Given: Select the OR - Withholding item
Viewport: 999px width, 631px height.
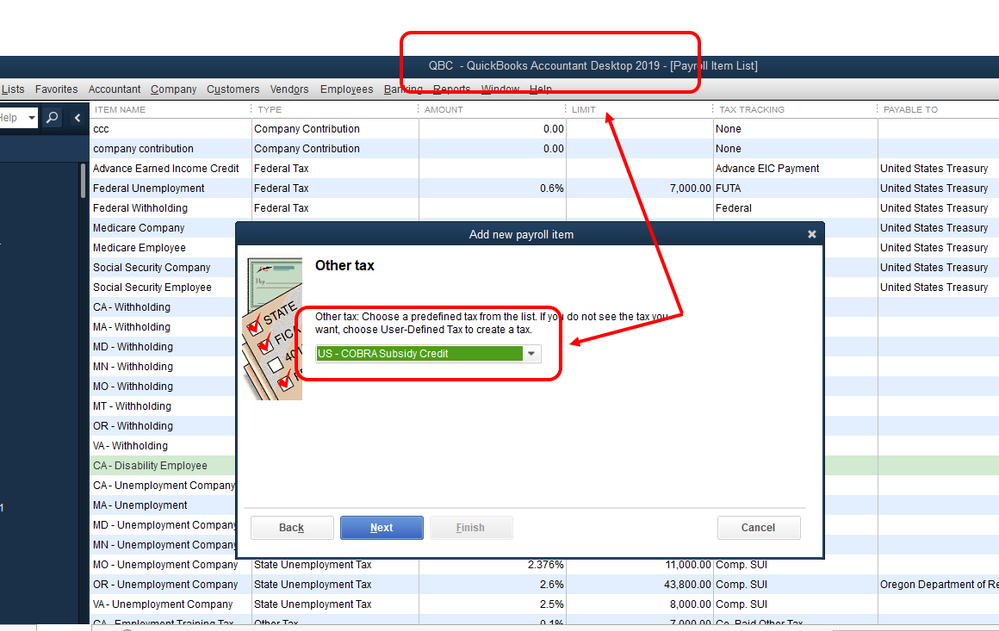Looking at the screenshot, I should [x=133, y=425].
